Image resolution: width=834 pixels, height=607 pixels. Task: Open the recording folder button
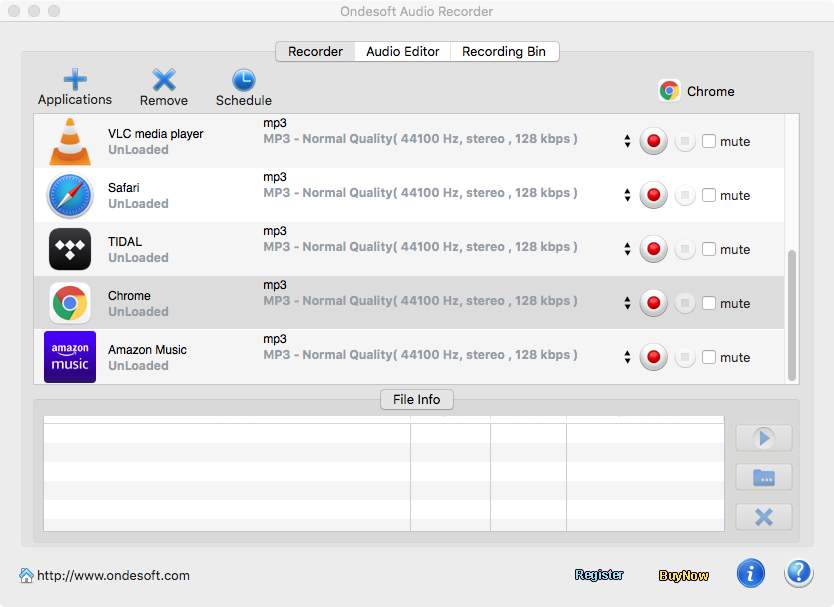click(764, 477)
